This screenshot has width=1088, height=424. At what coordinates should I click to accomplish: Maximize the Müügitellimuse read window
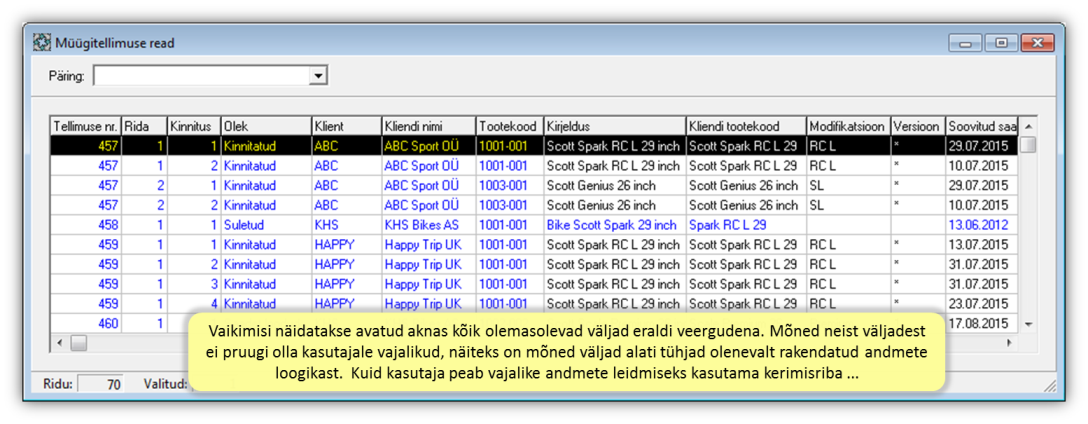[x=1001, y=43]
